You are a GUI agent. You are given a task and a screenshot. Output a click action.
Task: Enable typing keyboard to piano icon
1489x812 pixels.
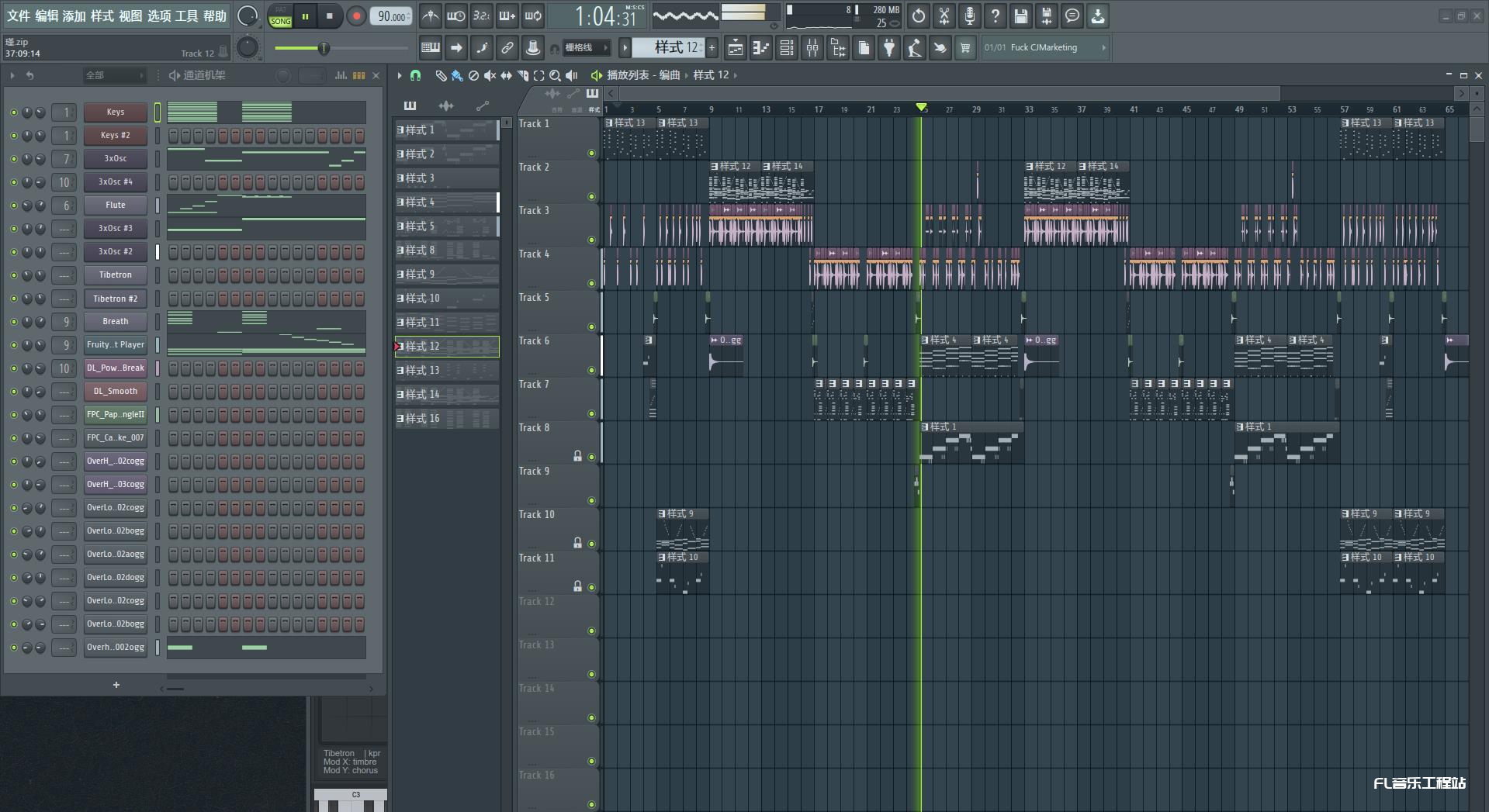[430, 47]
